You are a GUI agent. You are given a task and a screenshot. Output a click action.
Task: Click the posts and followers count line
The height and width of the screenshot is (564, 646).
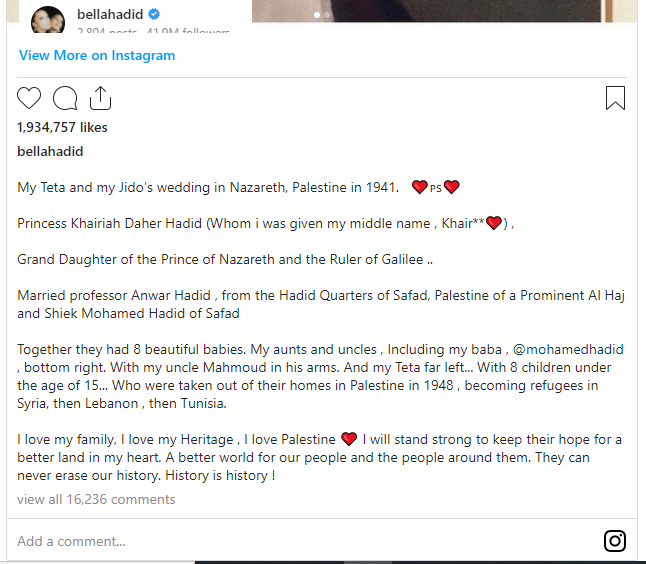pos(153,32)
